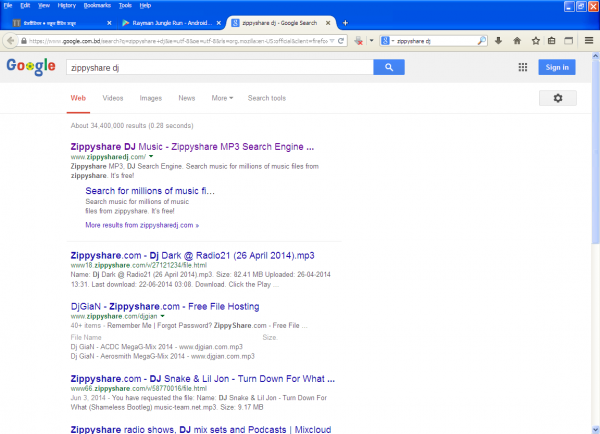Open the Bookmarks menu

tap(97, 5)
